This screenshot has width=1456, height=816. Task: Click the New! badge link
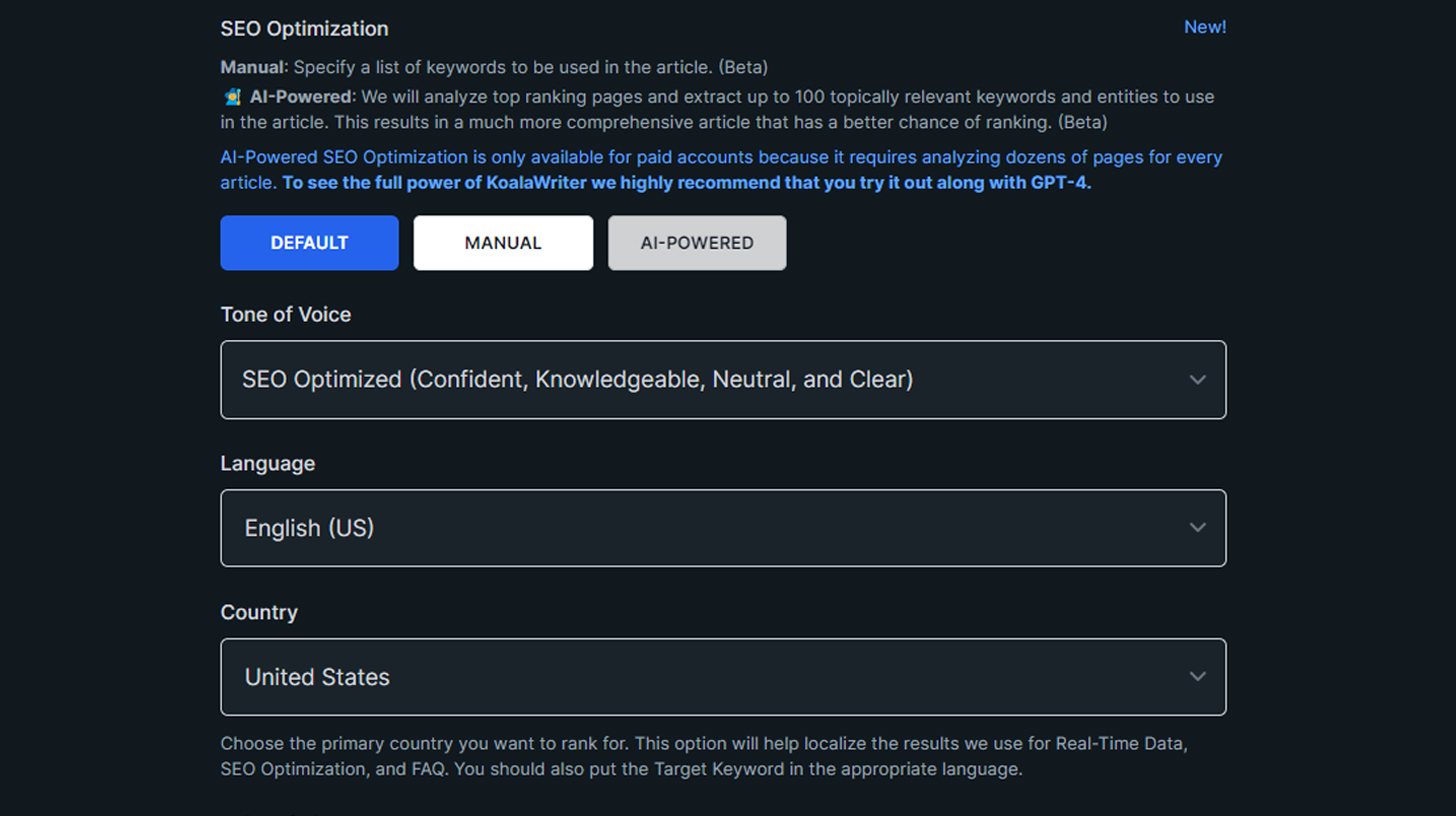click(1205, 27)
